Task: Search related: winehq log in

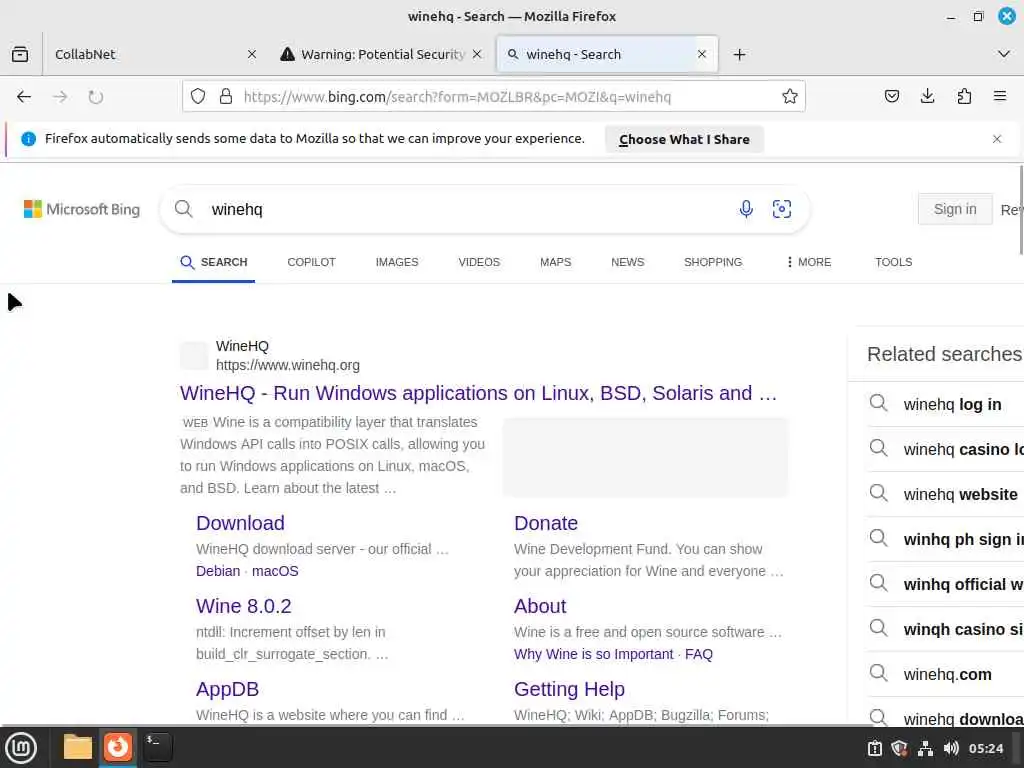Action: (x=945, y=404)
